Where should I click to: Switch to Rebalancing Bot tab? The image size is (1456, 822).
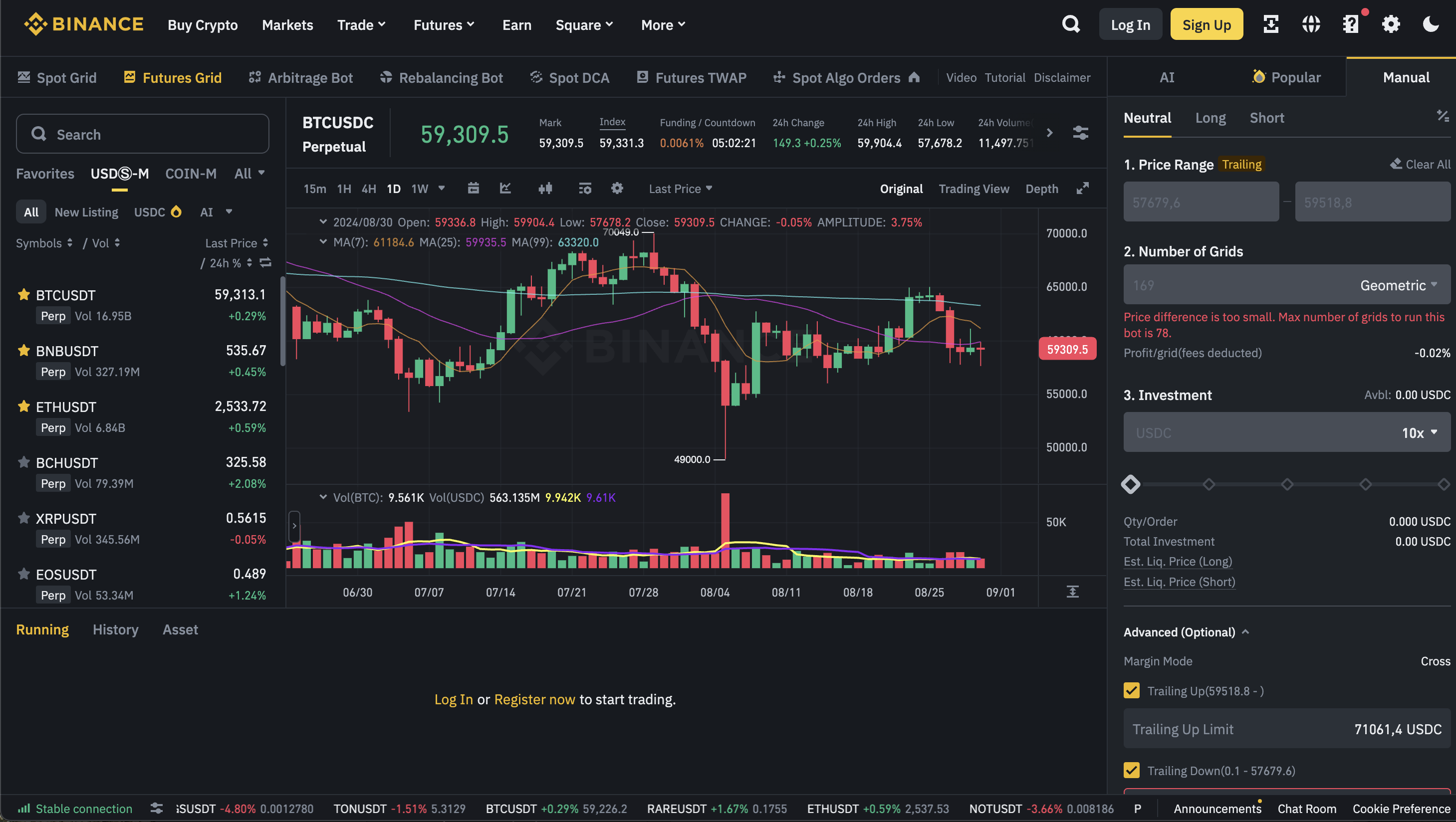coord(442,77)
